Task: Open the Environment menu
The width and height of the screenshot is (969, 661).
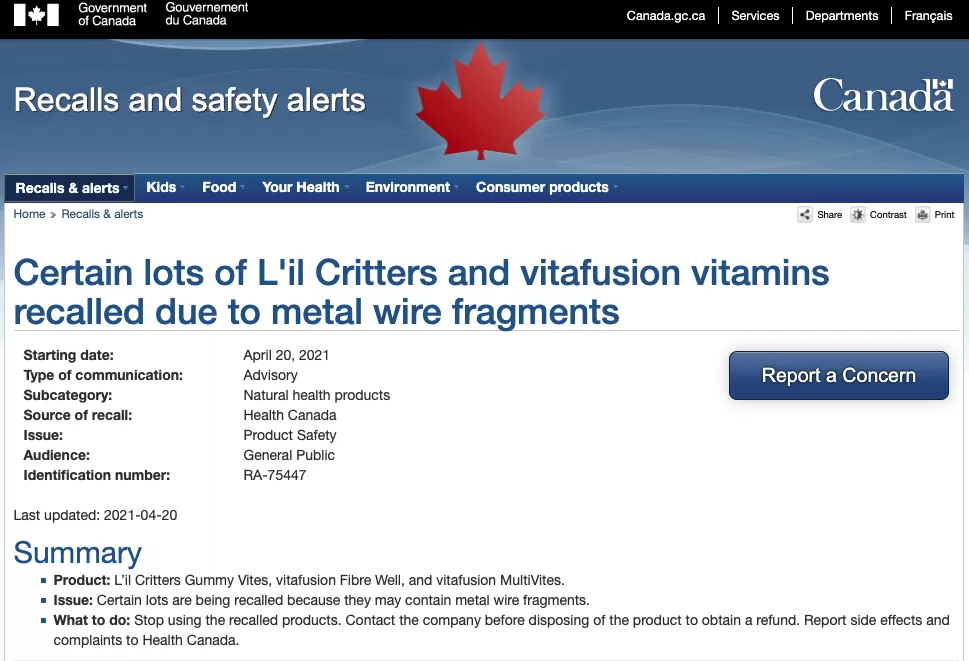Action: [412, 187]
